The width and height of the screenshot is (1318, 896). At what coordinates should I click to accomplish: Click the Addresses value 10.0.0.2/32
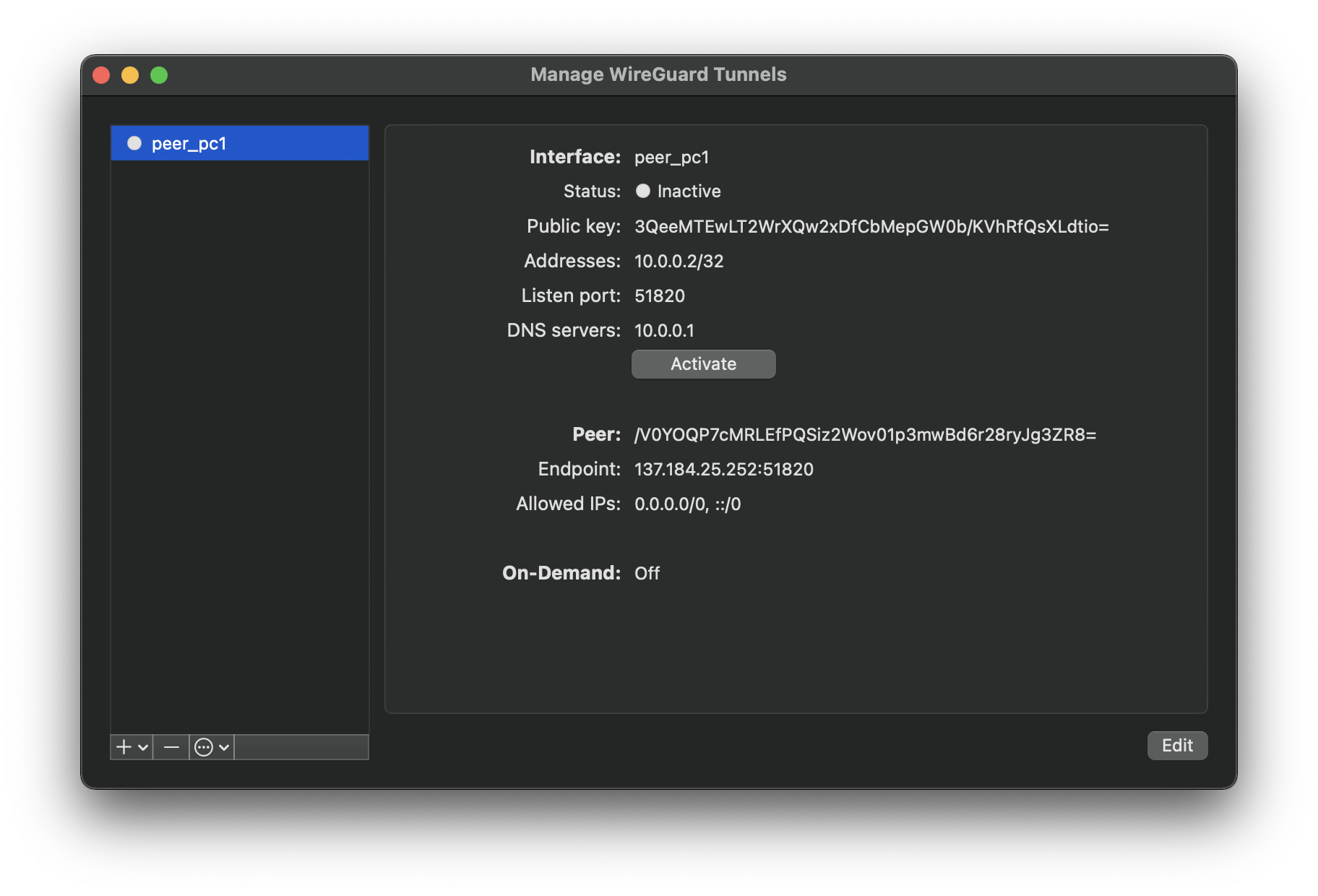[679, 261]
